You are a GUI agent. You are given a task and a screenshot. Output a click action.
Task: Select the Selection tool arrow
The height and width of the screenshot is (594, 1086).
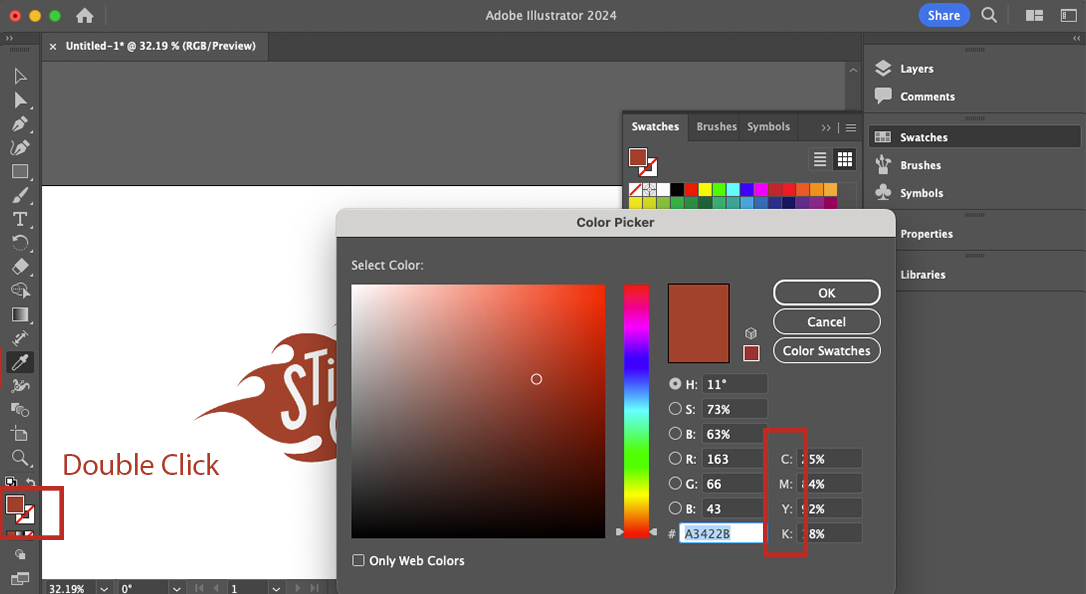[x=20, y=76]
